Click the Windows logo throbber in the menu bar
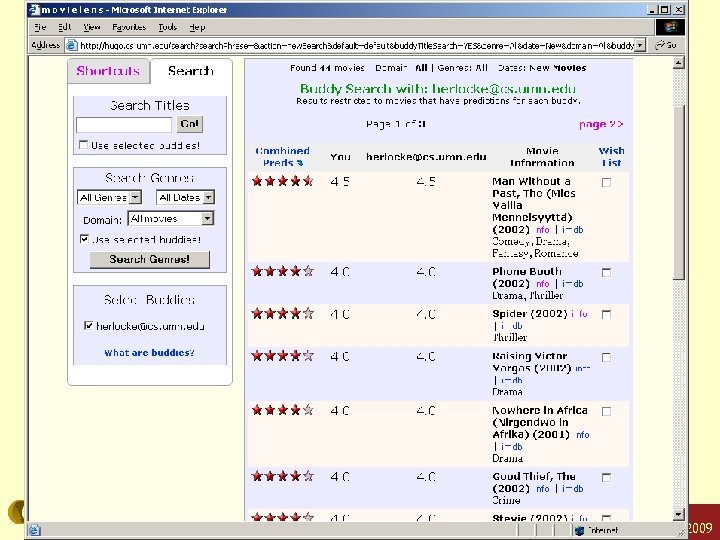The width and height of the screenshot is (720, 540). click(670, 27)
